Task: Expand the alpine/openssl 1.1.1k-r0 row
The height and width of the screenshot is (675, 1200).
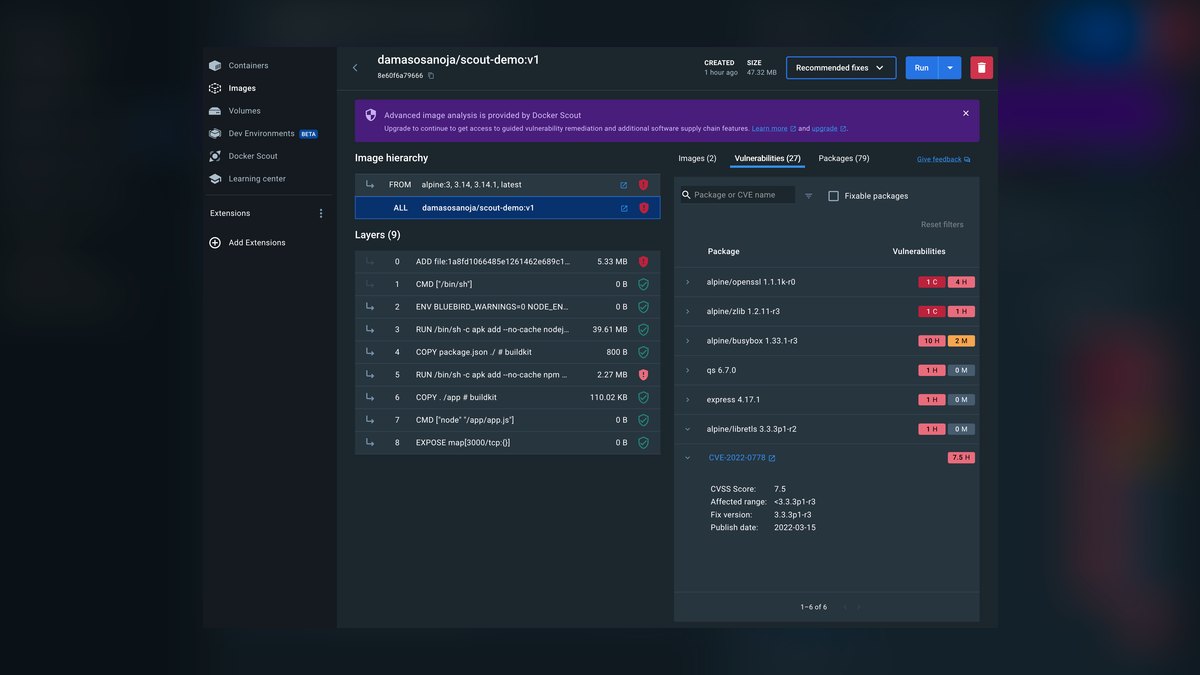Action: (688, 282)
